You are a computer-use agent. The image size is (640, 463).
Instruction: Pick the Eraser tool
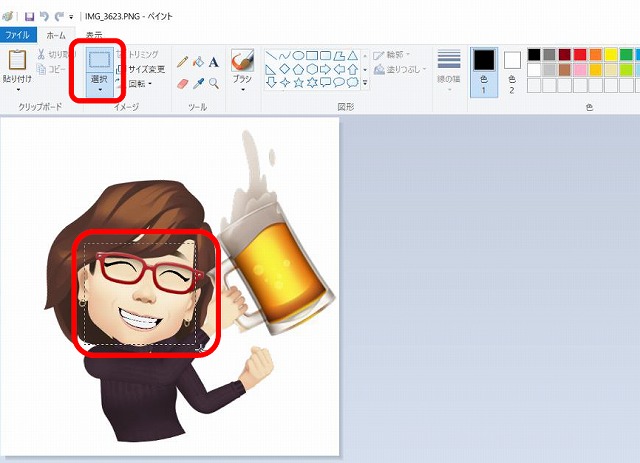182,84
